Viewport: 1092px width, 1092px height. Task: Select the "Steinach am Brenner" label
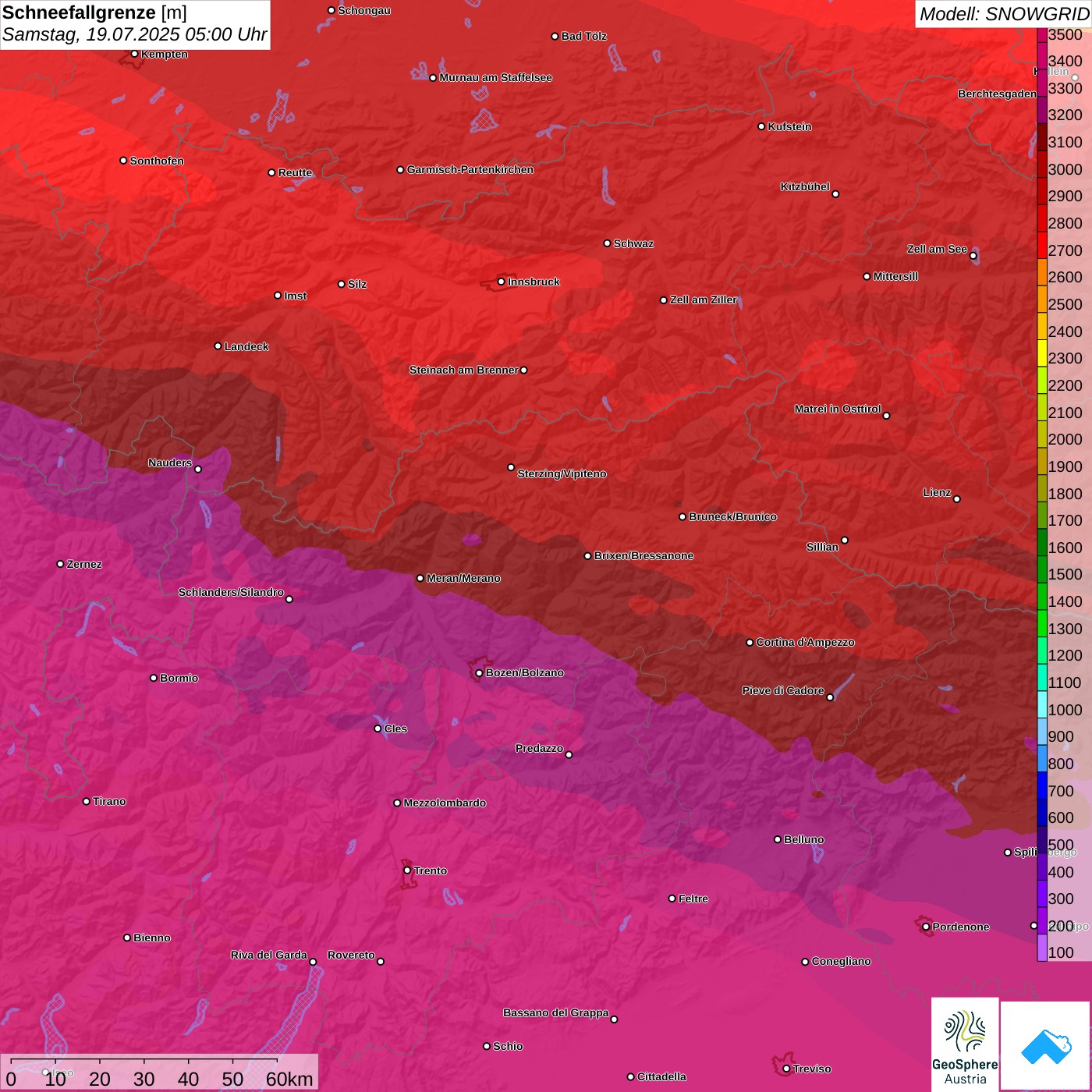464,370
